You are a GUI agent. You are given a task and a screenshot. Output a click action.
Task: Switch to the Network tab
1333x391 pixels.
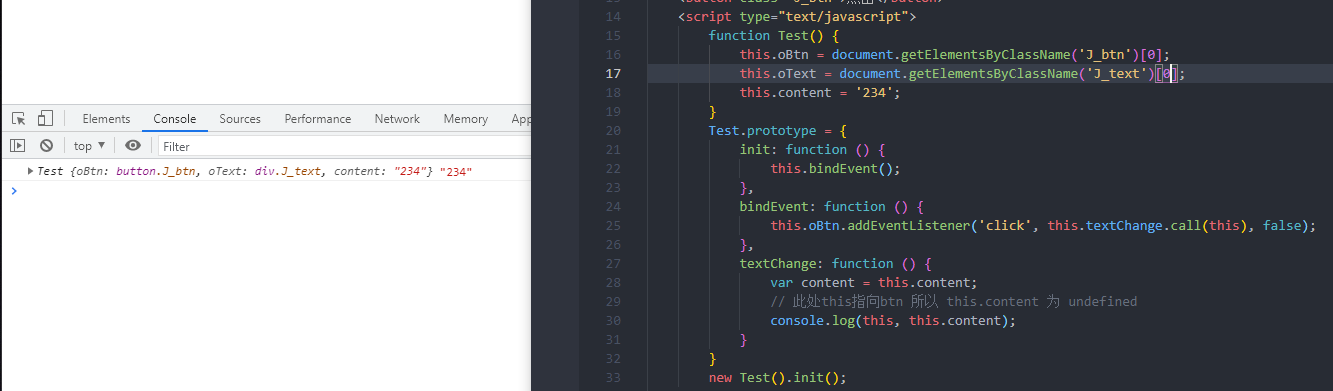[397, 119]
